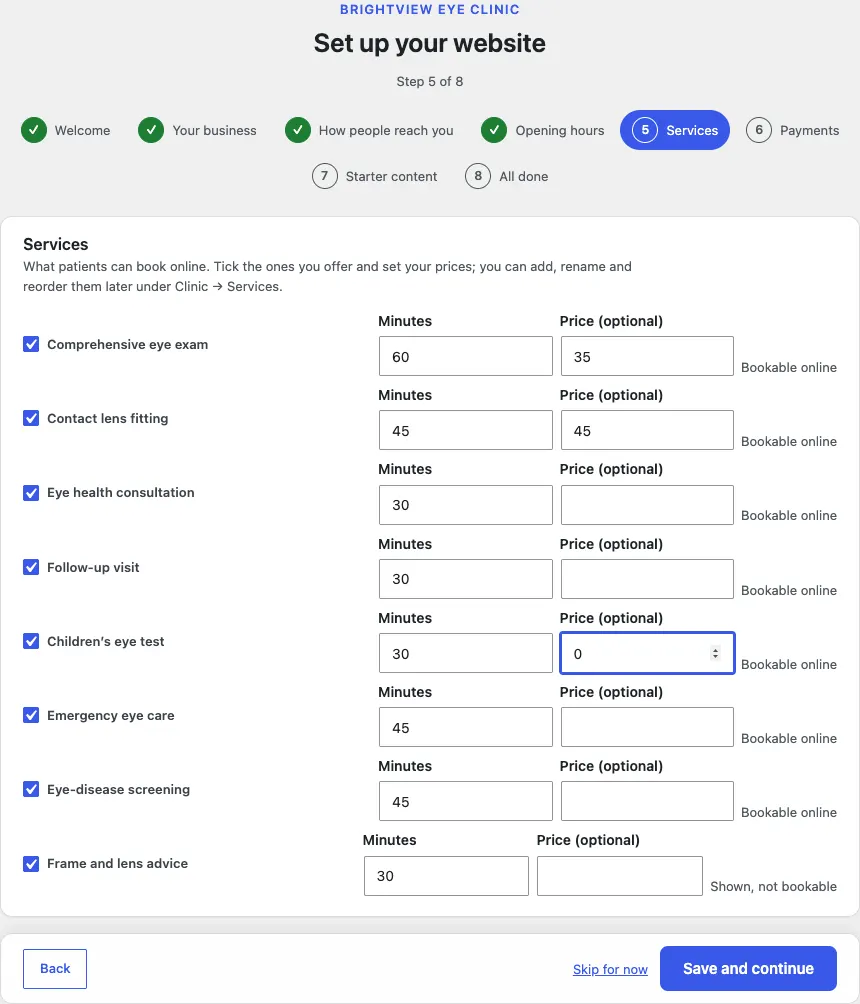Viewport: 860px width, 1004px height.
Task: Uncheck Eye health consultation
Action: pos(31,492)
